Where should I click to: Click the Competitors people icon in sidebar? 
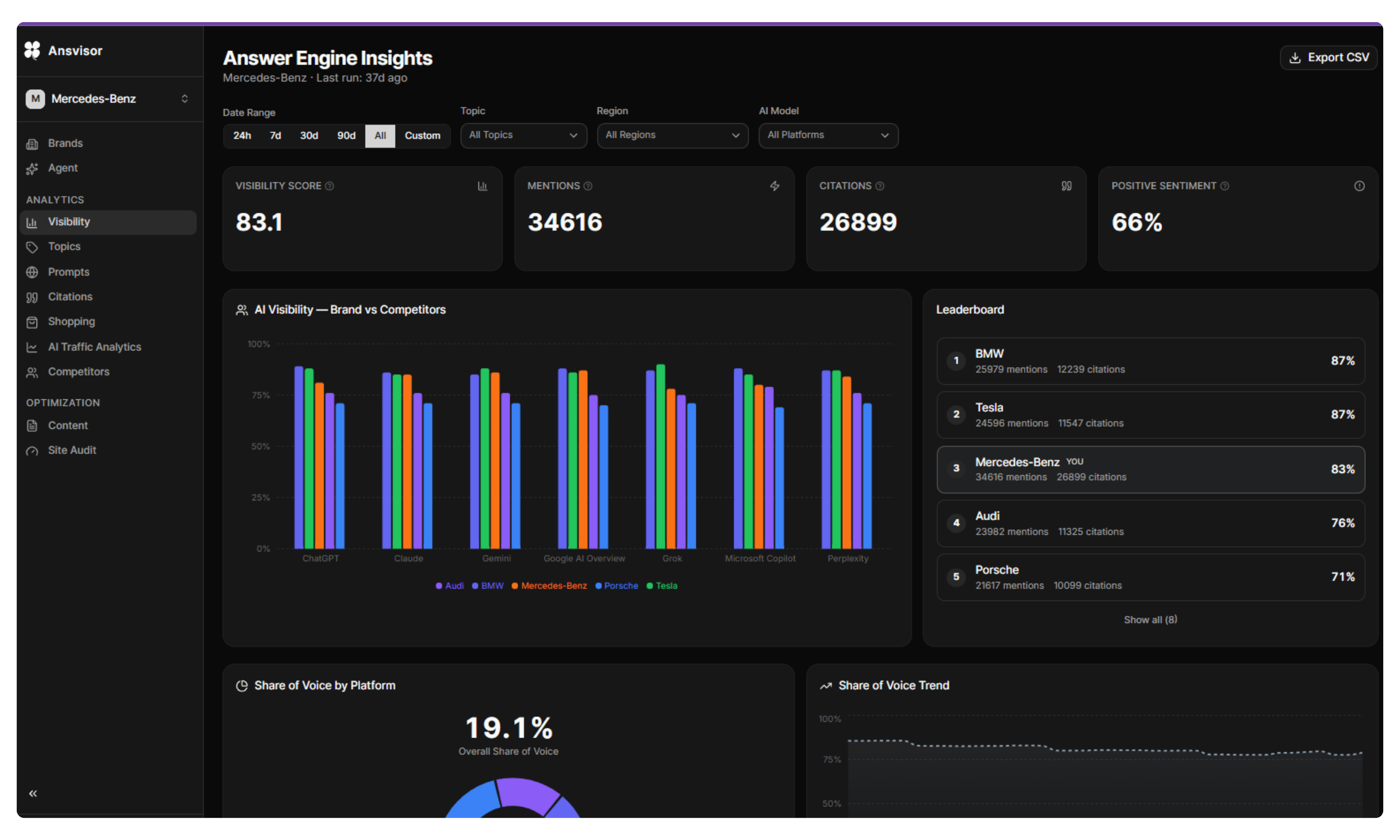[32, 372]
